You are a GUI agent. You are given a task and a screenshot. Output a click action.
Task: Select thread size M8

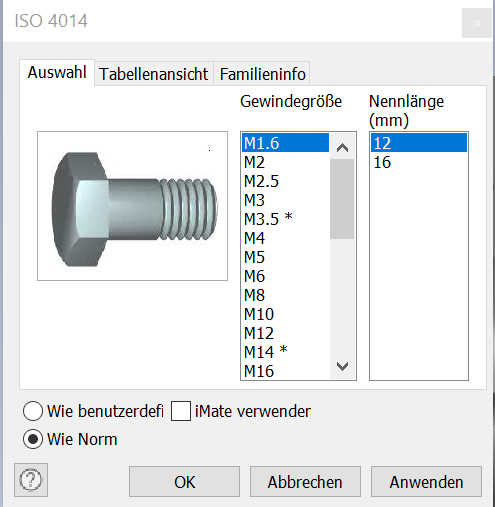pyautogui.click(x=285, y=295)
